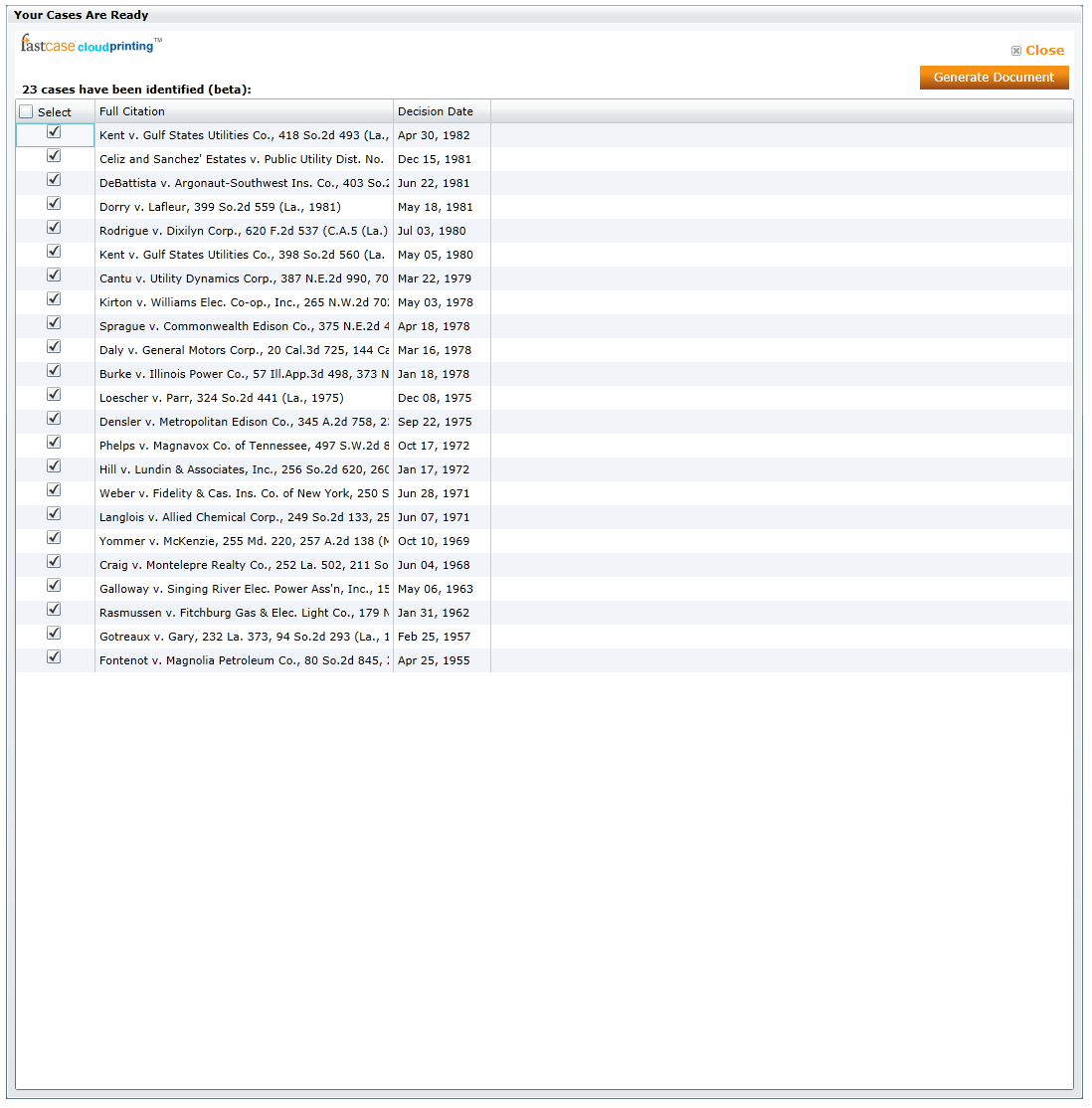Select Loescher v. Parr, 324 So.2d 441 citation
The height and width of the screenshot is (1108, 1092).
tap(221, 398)
